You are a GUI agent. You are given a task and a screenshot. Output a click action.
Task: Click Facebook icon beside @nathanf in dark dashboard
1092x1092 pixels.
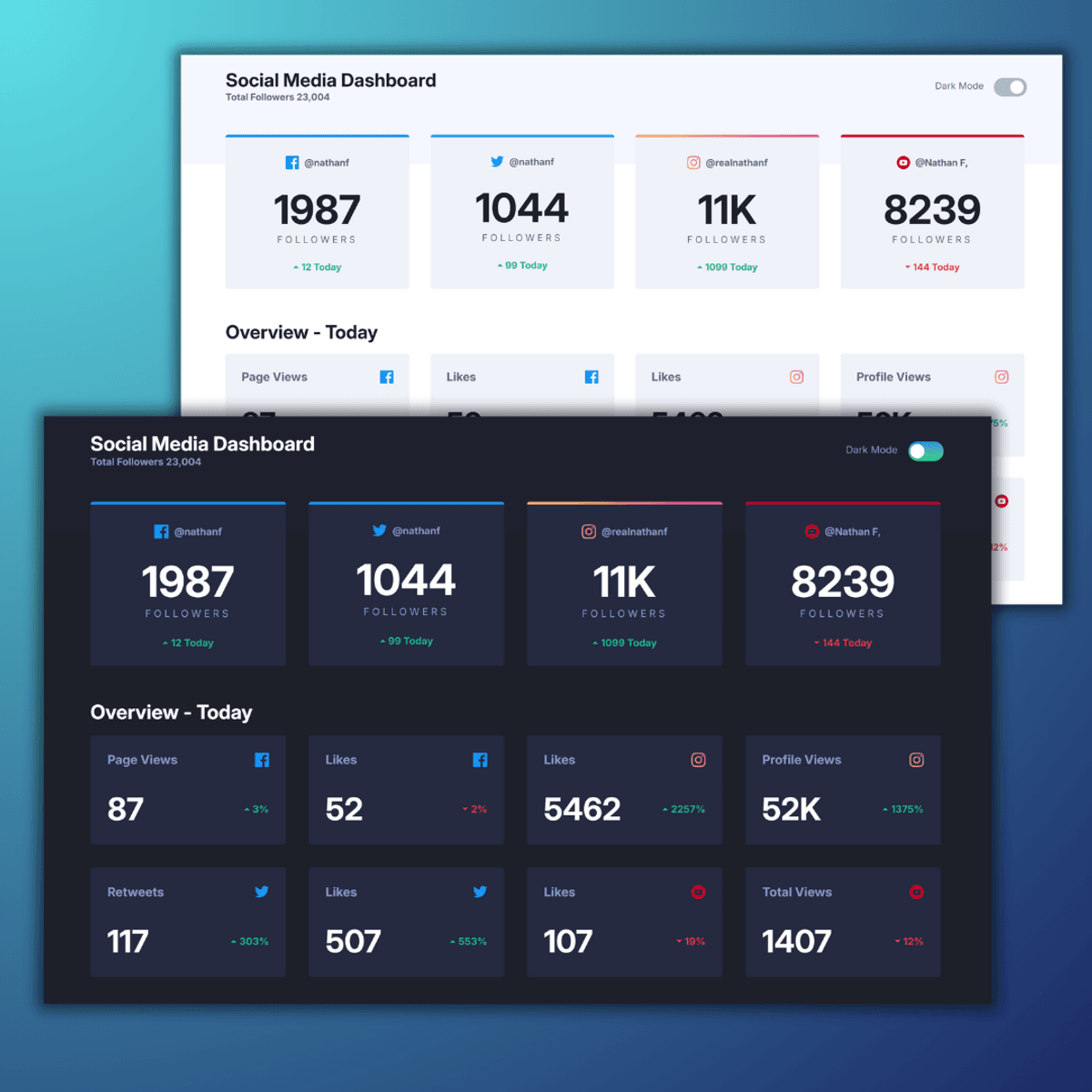[x=161, y=531]
